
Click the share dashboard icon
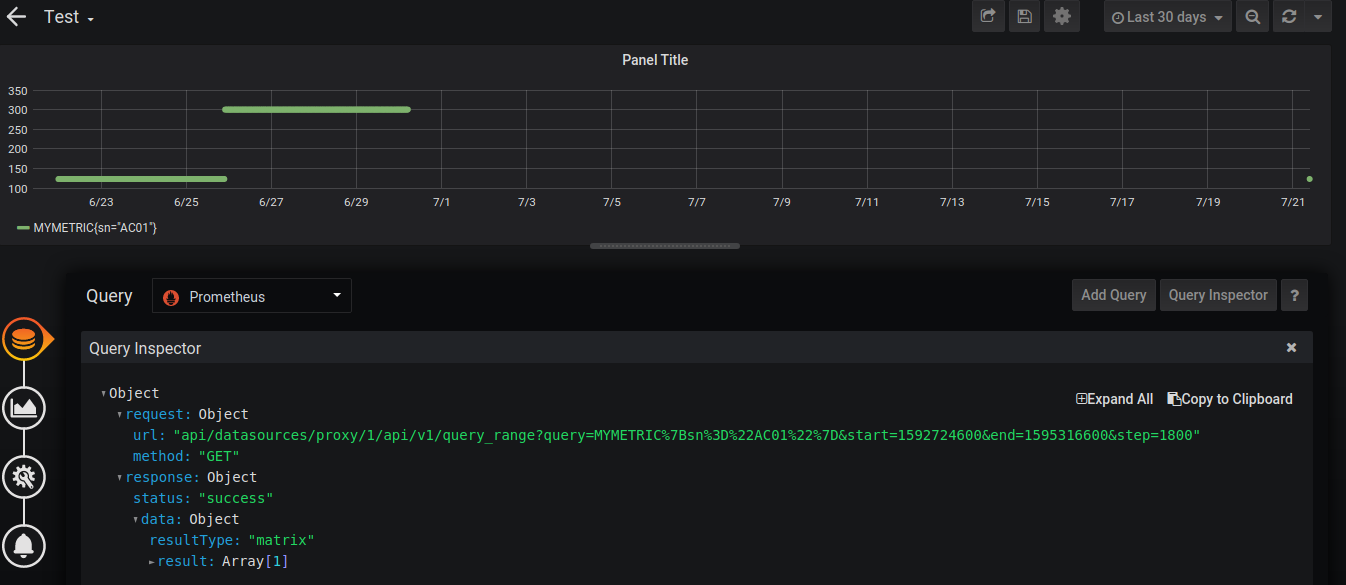[x=987, y=16]
